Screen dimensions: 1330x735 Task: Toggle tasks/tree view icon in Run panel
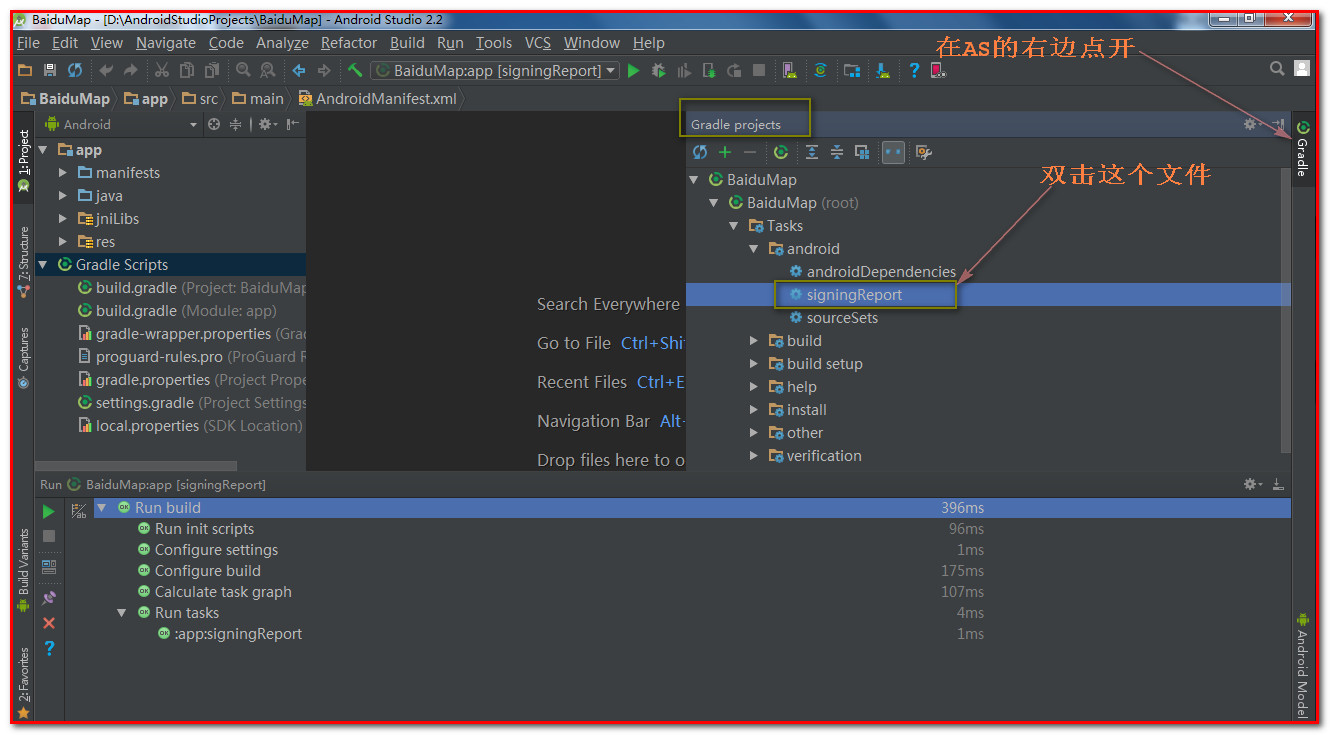click(78, 511)
